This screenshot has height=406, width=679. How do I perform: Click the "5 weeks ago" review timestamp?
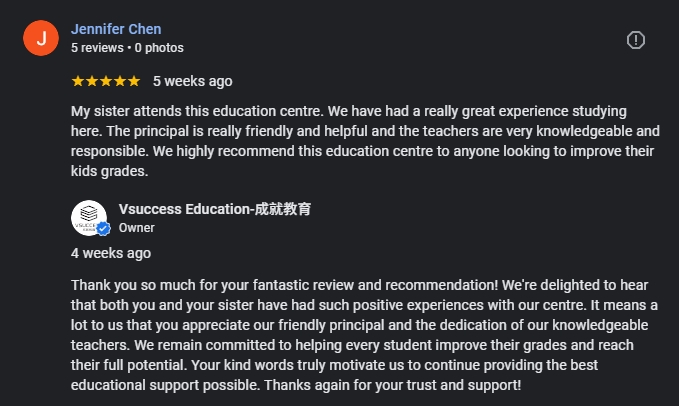193,81
